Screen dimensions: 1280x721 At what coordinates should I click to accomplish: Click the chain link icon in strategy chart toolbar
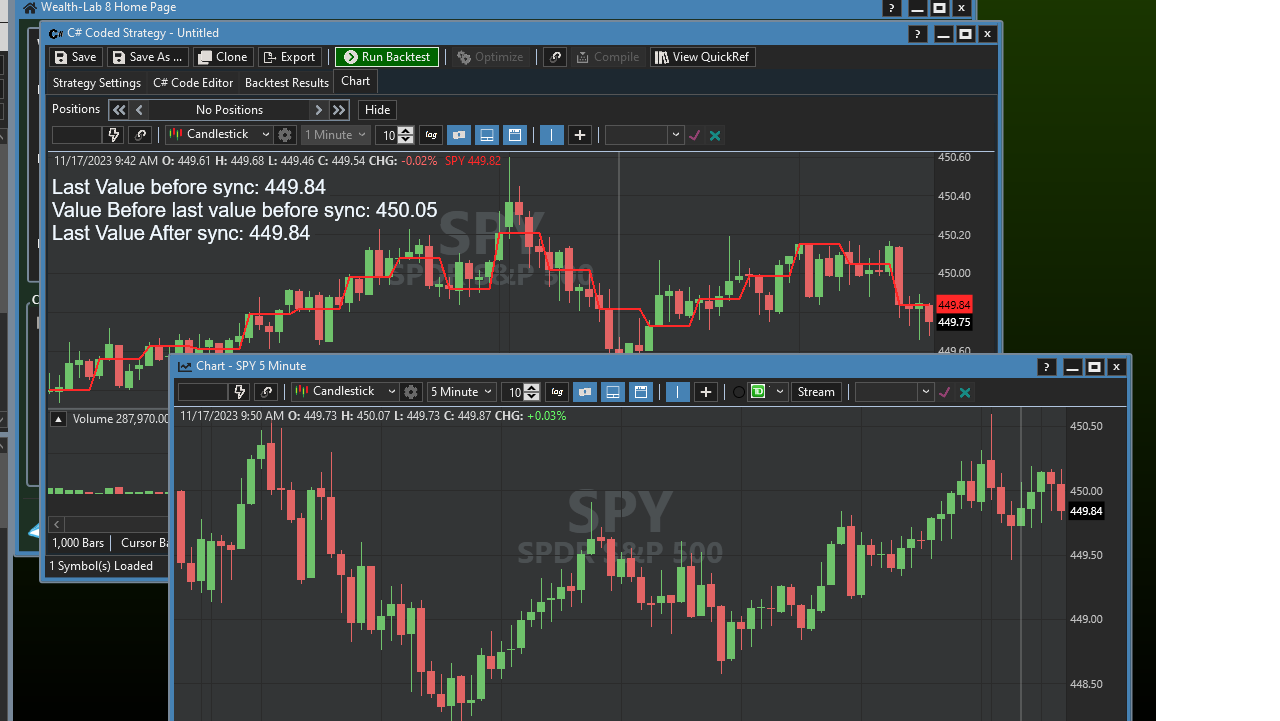coord(140,135)
